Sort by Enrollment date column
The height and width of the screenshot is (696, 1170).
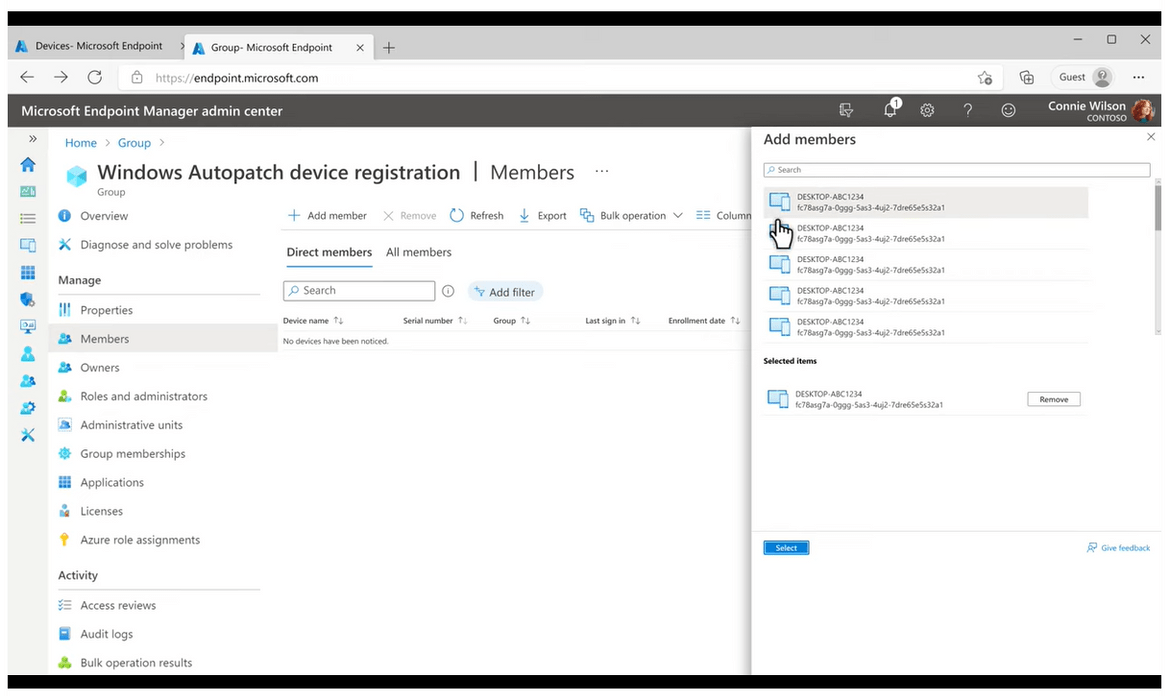pyautogui.click(x=704, y=321)
